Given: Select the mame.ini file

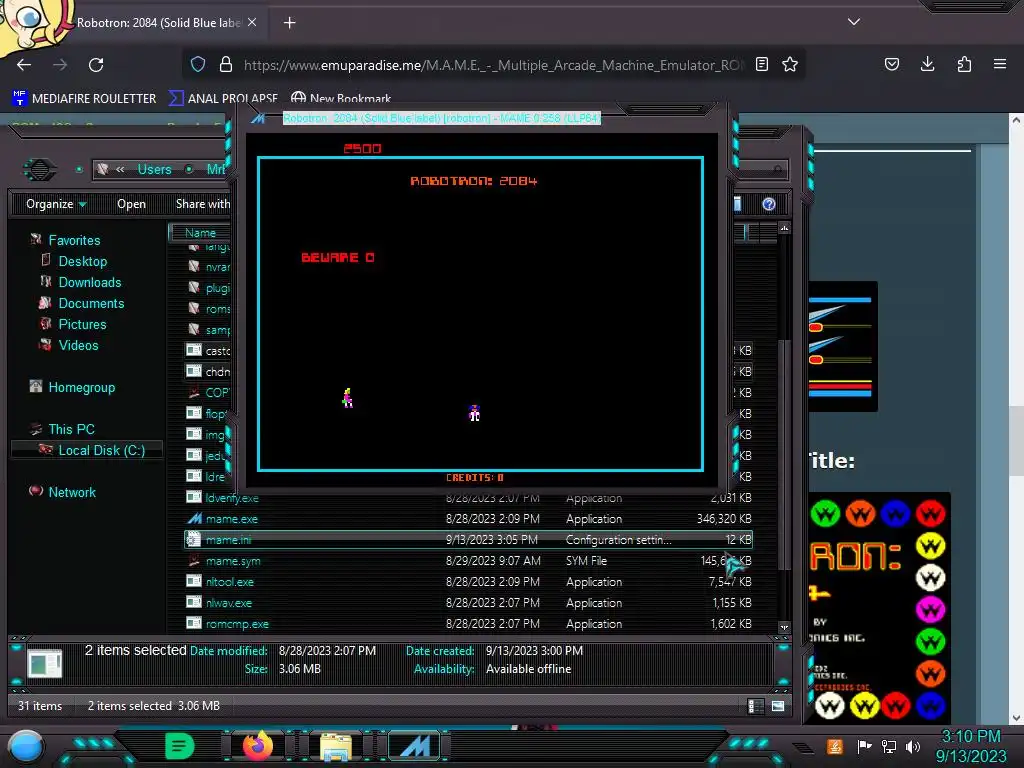Looking at the screenshot, I should coord(468,540).
